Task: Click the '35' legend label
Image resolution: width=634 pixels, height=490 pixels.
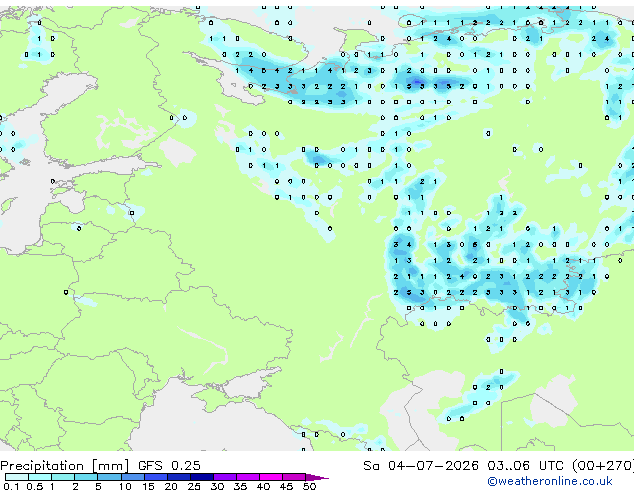Action: (240, 486)
